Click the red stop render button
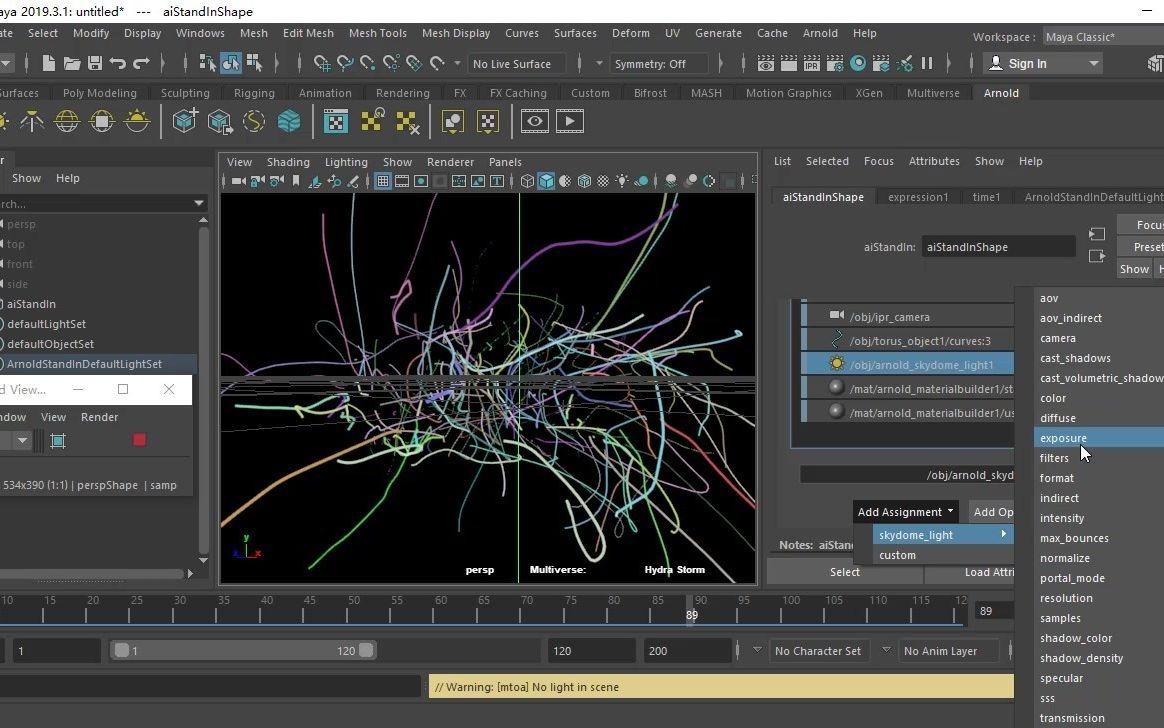The height and width of the screenshot is (728, 1164). pos(139,440)
